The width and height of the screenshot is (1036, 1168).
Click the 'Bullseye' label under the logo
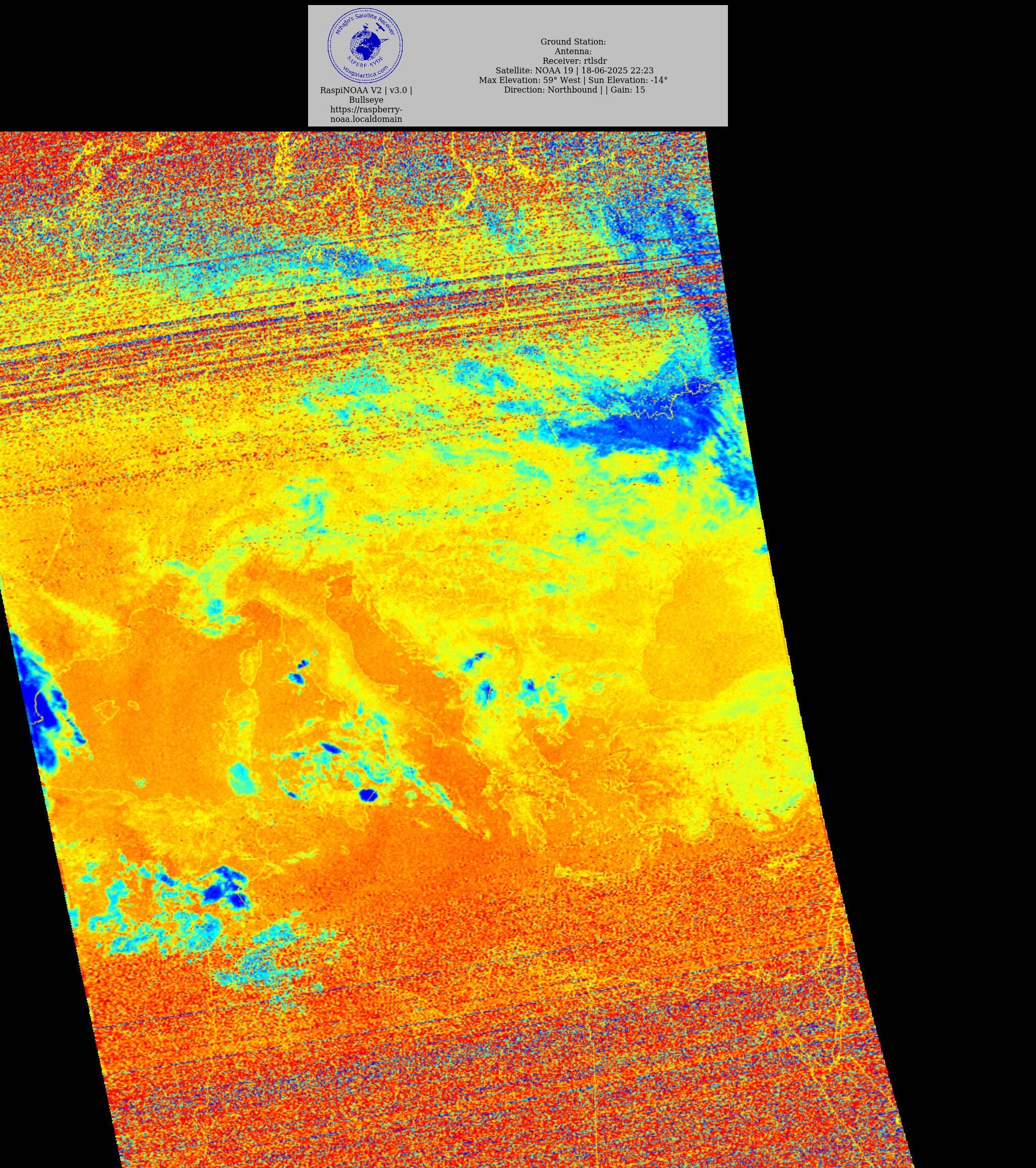point(366,100)
